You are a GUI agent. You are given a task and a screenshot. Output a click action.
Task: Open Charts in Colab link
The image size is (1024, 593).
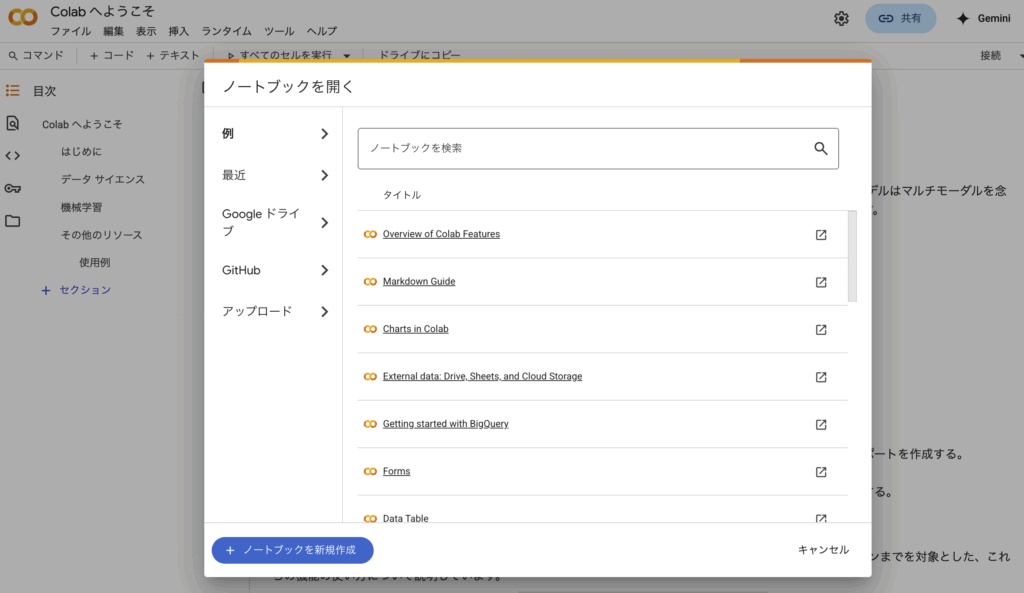(x=415, y=329)
